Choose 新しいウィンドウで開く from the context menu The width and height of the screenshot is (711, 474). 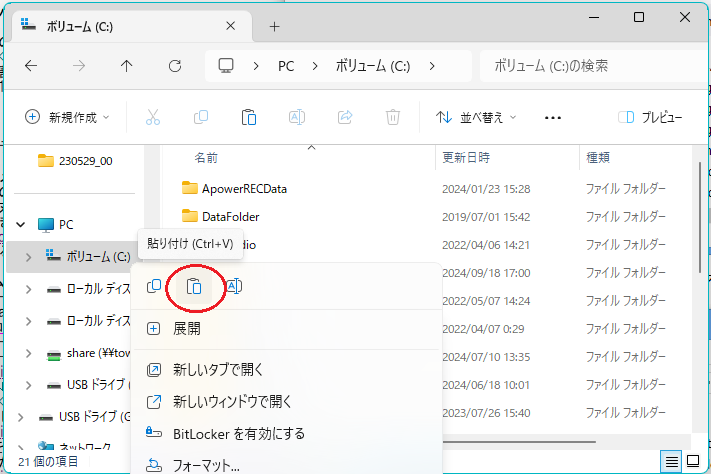286,401
